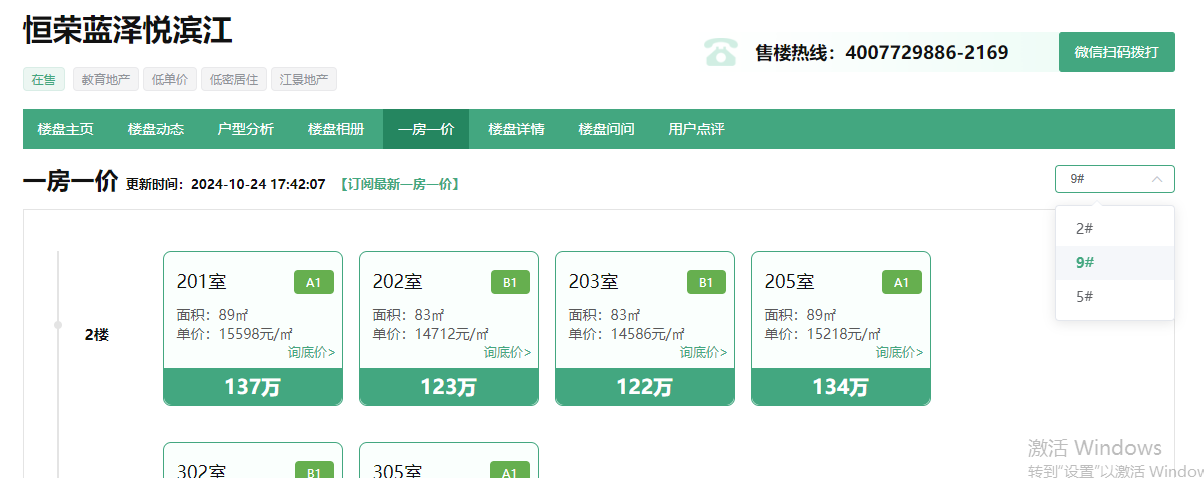Collapse the 9# building dropdown
The width and height of the screenshot is (1204, 478).
[x=1114, y=179]
